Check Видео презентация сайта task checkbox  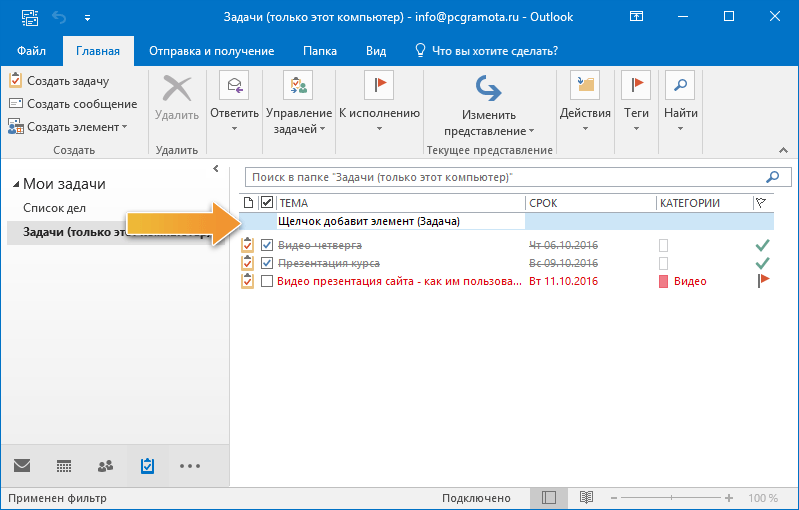[x=267, y=281]
